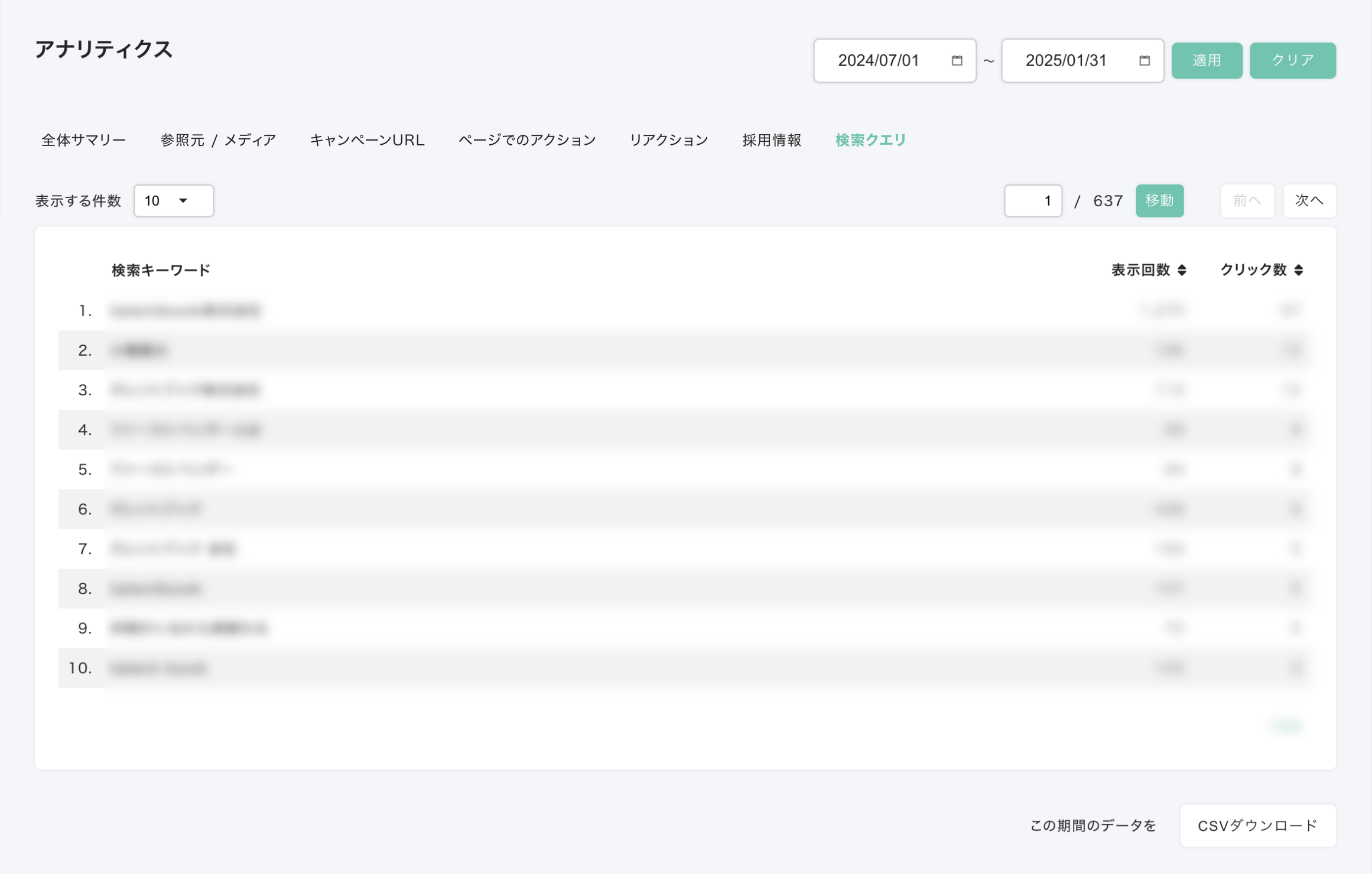Open the start date calendar icon
Image resolution: width=1372 pixels, height=874 pixels.
957,60
